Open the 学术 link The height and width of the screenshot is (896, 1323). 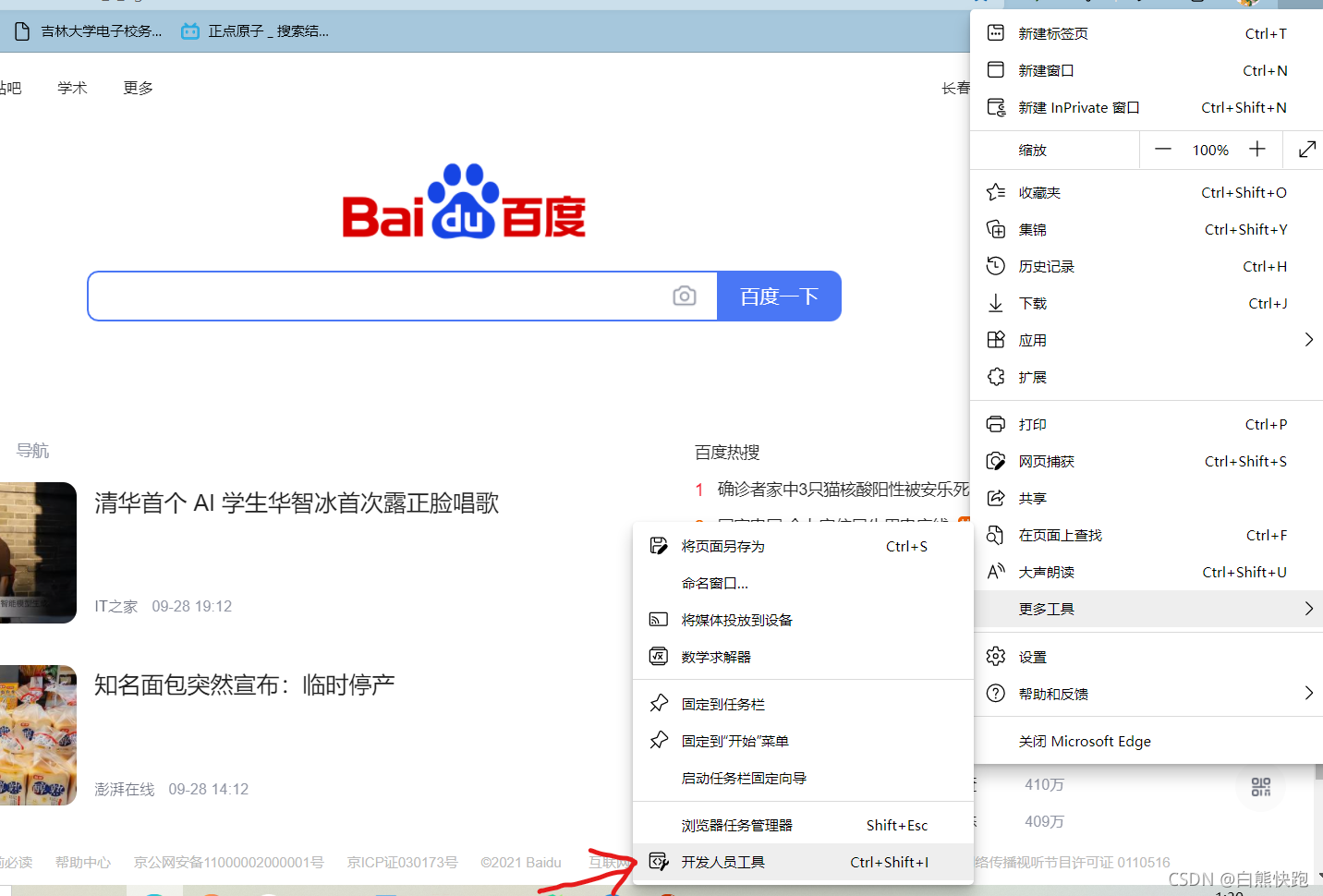point(72,88)
